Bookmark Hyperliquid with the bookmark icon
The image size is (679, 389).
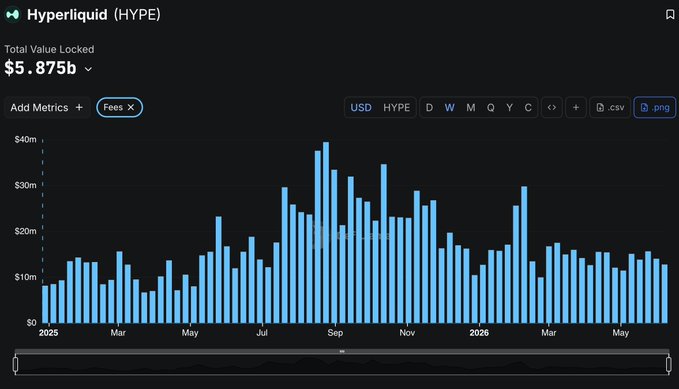(670, 15)
